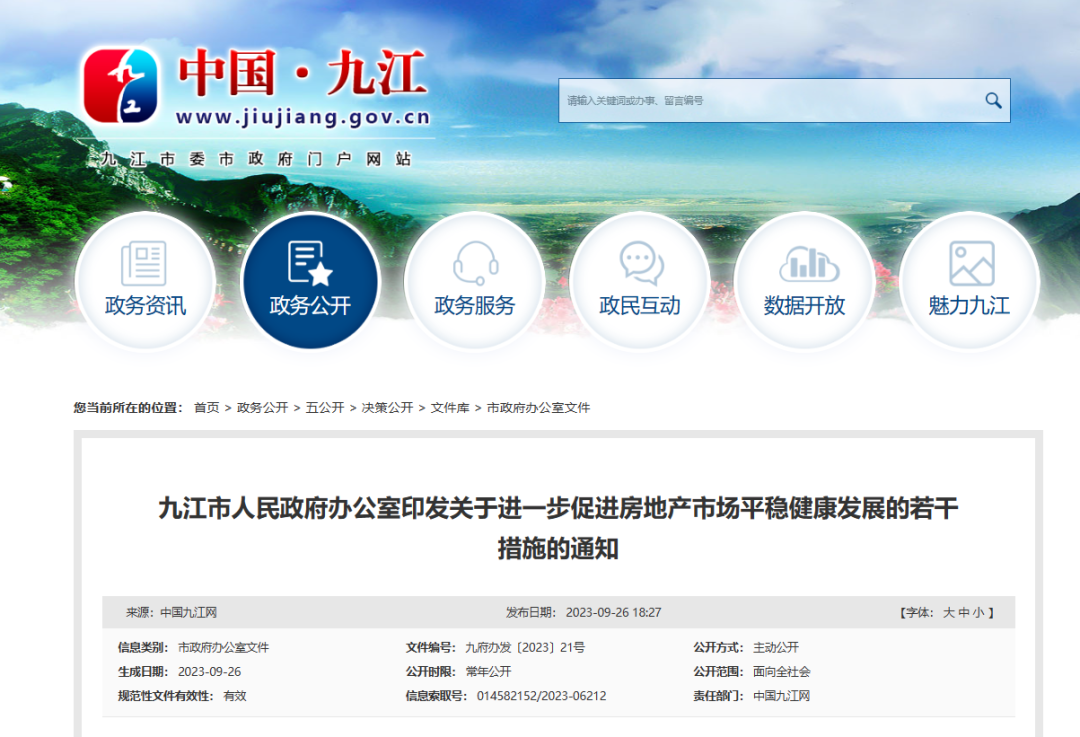Set font size to 中
This screenshot has height=737, width=1080.
[x=964, y=612]
